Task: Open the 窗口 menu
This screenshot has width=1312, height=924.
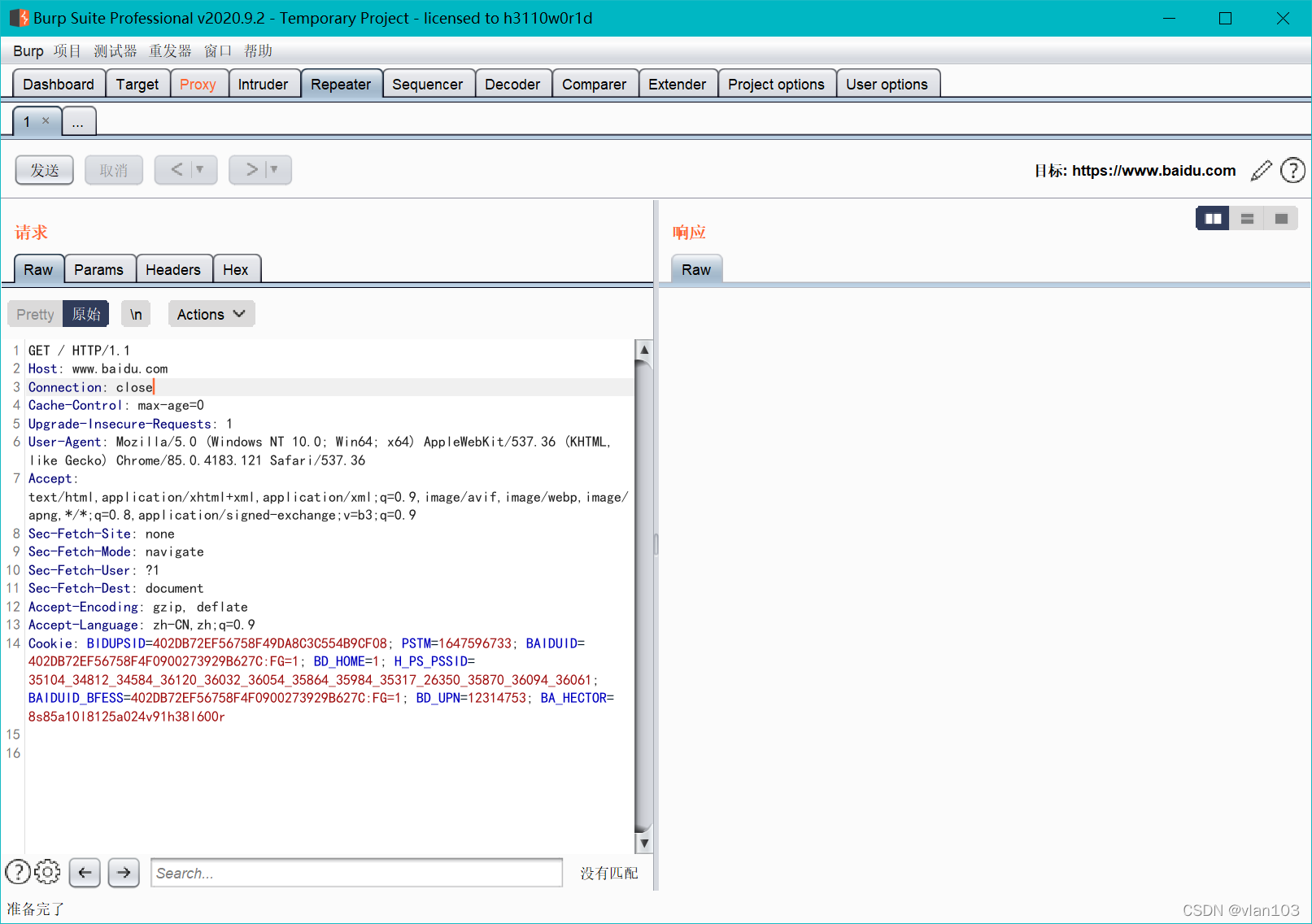Action: coord(218,51)
